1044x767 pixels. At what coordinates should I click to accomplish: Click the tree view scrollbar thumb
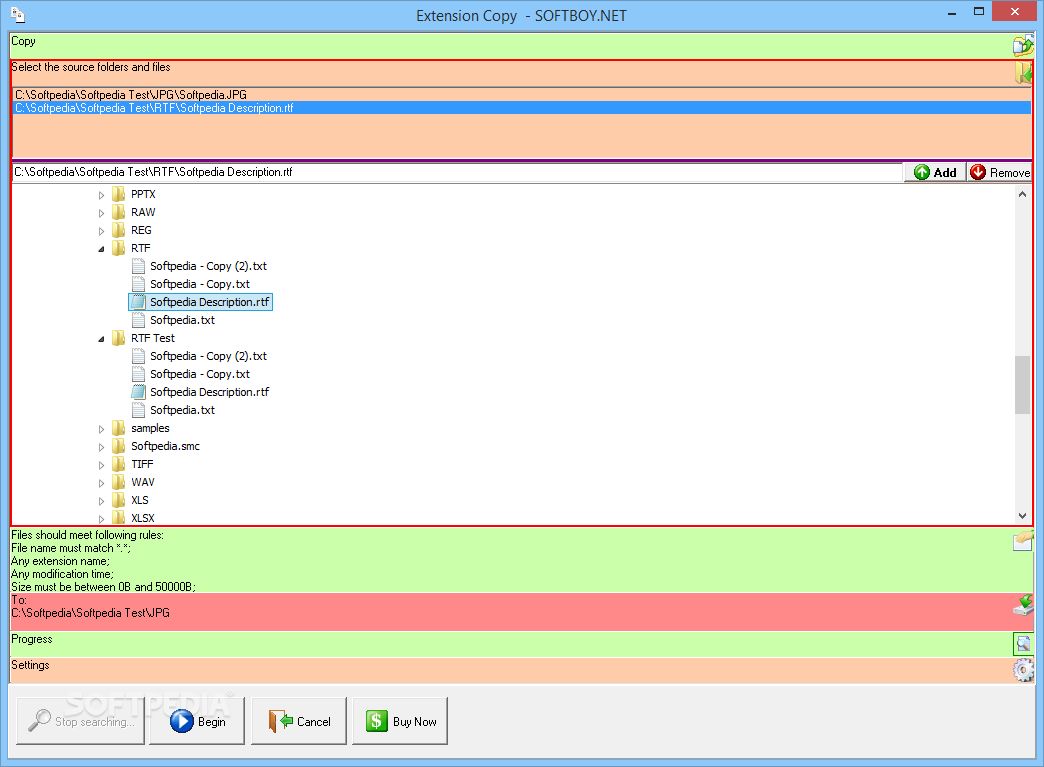point(1022,385)
